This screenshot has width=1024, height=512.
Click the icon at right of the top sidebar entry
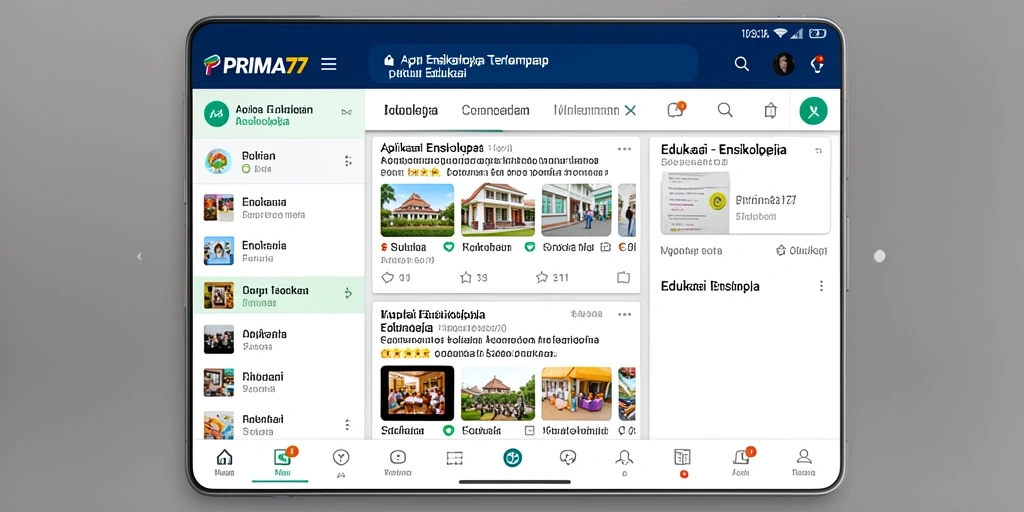tap(346, 112)
